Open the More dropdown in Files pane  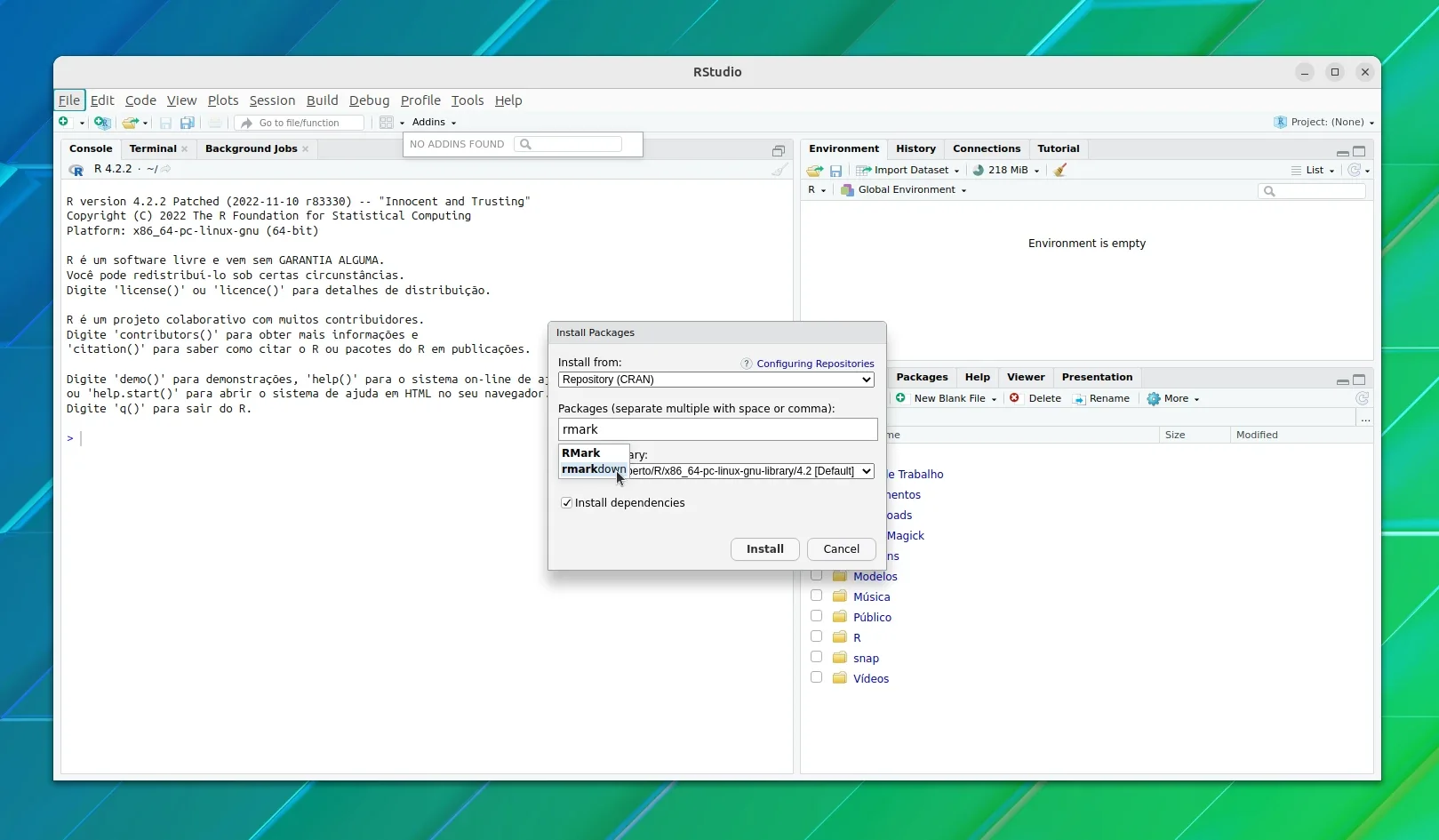[x=1173, y=398]
